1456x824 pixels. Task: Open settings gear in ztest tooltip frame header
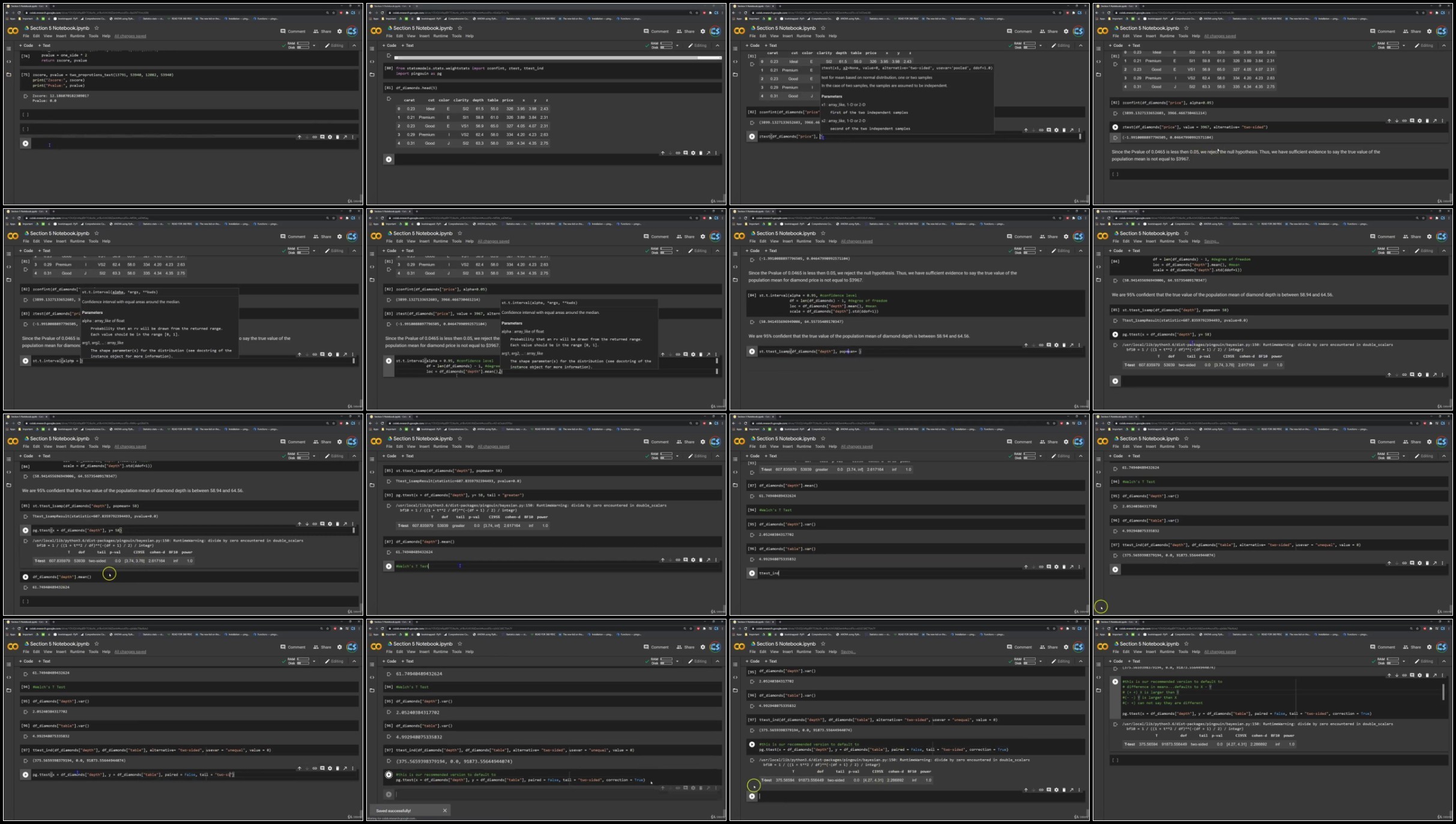[x=1066, y=31]
